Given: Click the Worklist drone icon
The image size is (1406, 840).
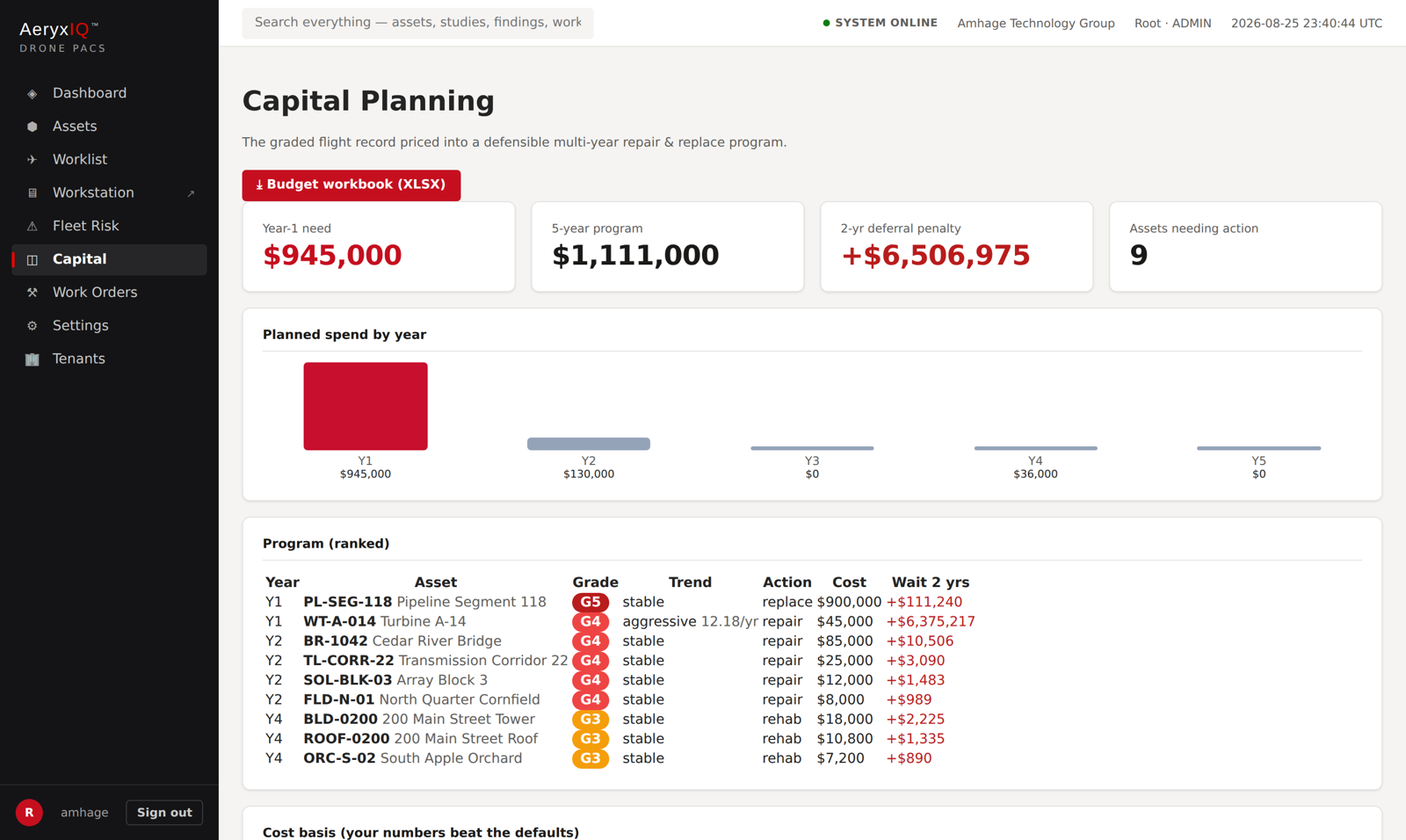Looking at the screenshot, I should point(33,160).
